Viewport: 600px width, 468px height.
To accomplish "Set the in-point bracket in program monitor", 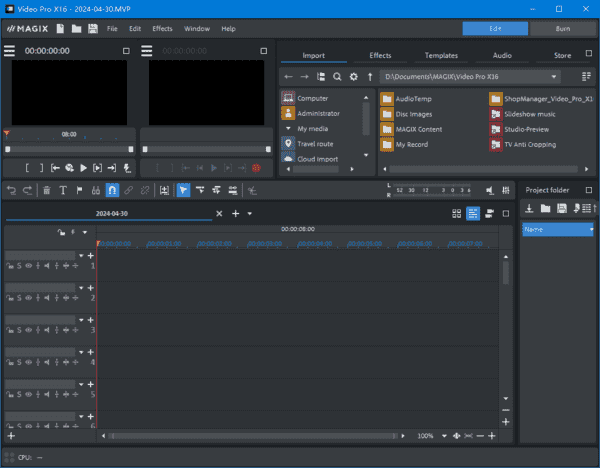I will tap(27, 168).
